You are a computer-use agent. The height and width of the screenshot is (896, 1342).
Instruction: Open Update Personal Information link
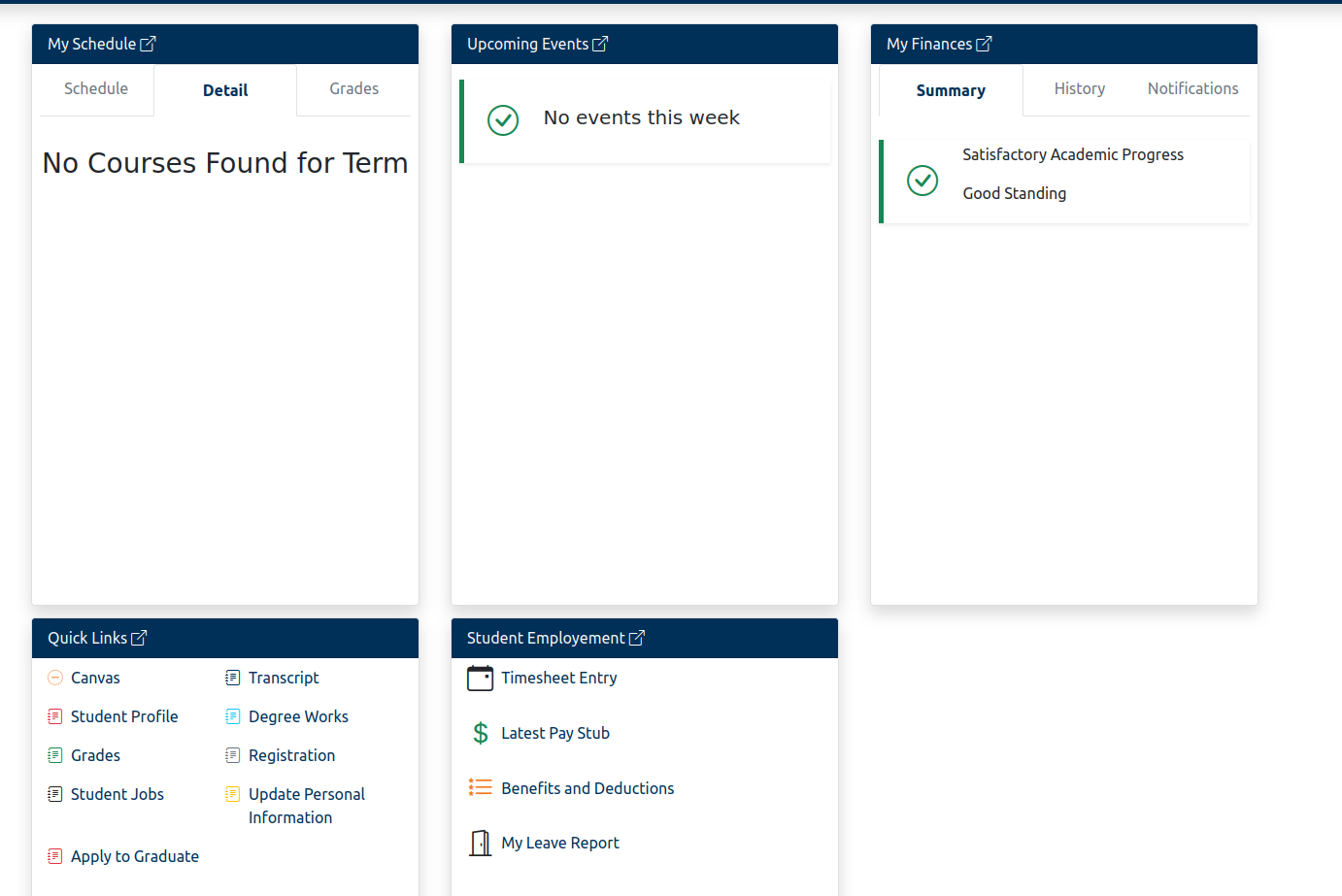tap(307, 806)
